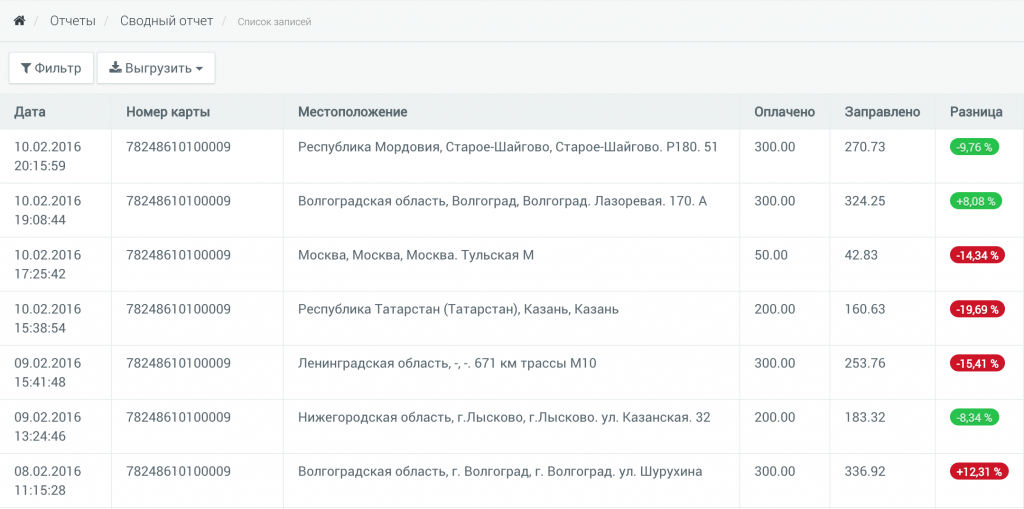Image resolution: width=1024 pixels, height=509 pixels.
Task: Select the Москва Тульская М location cell
Action: tap(416, 255)
